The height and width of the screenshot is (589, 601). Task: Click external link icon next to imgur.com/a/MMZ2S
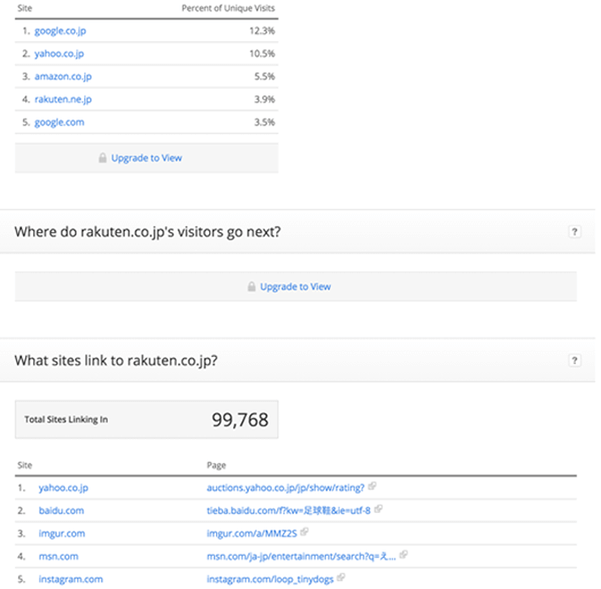coord(305,532)
